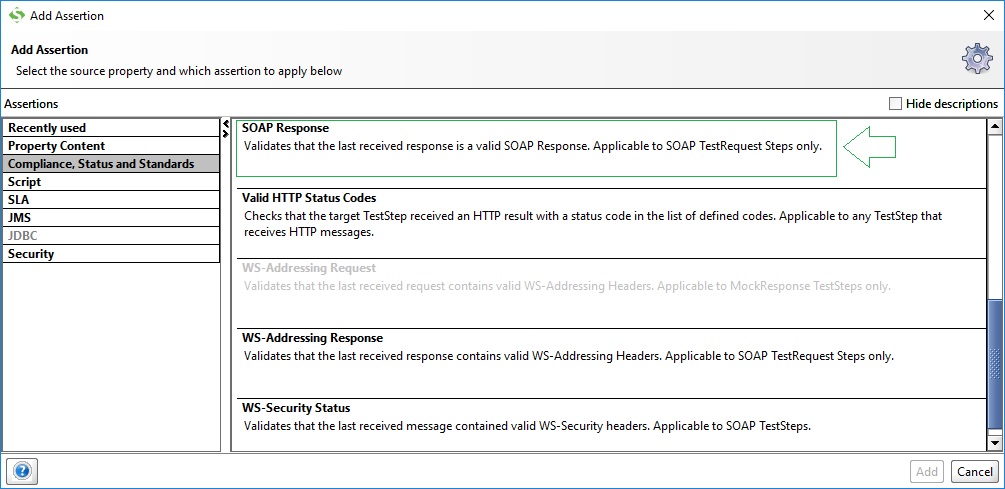
Task: Select the JMS category
Action: coord(112,217)
